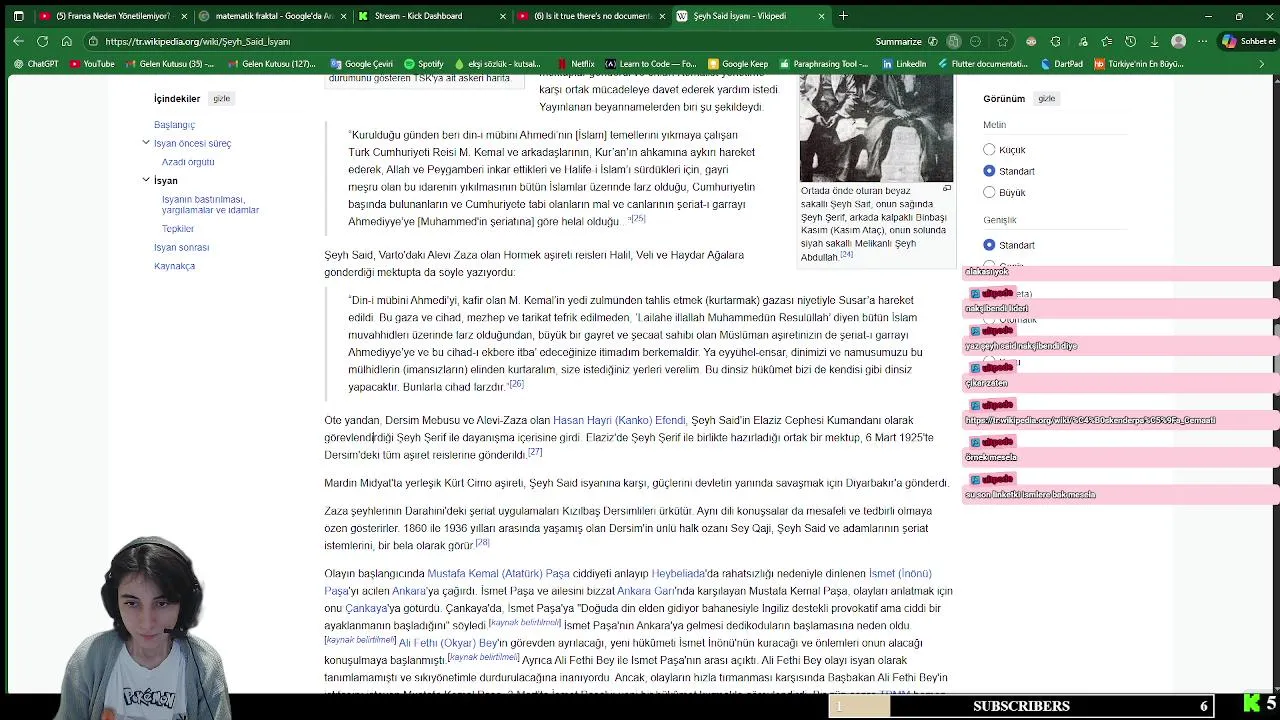Select Standart text size radio button

tap(989, 171)
